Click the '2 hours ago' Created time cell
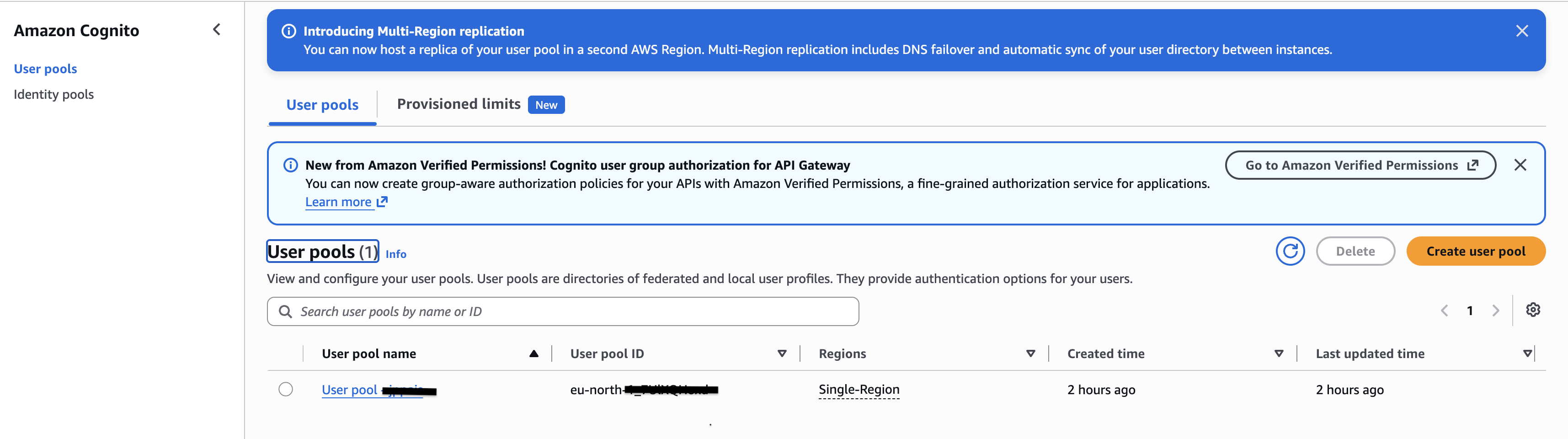Viewport: 1568px width, 439px height. pos(1101,390)
